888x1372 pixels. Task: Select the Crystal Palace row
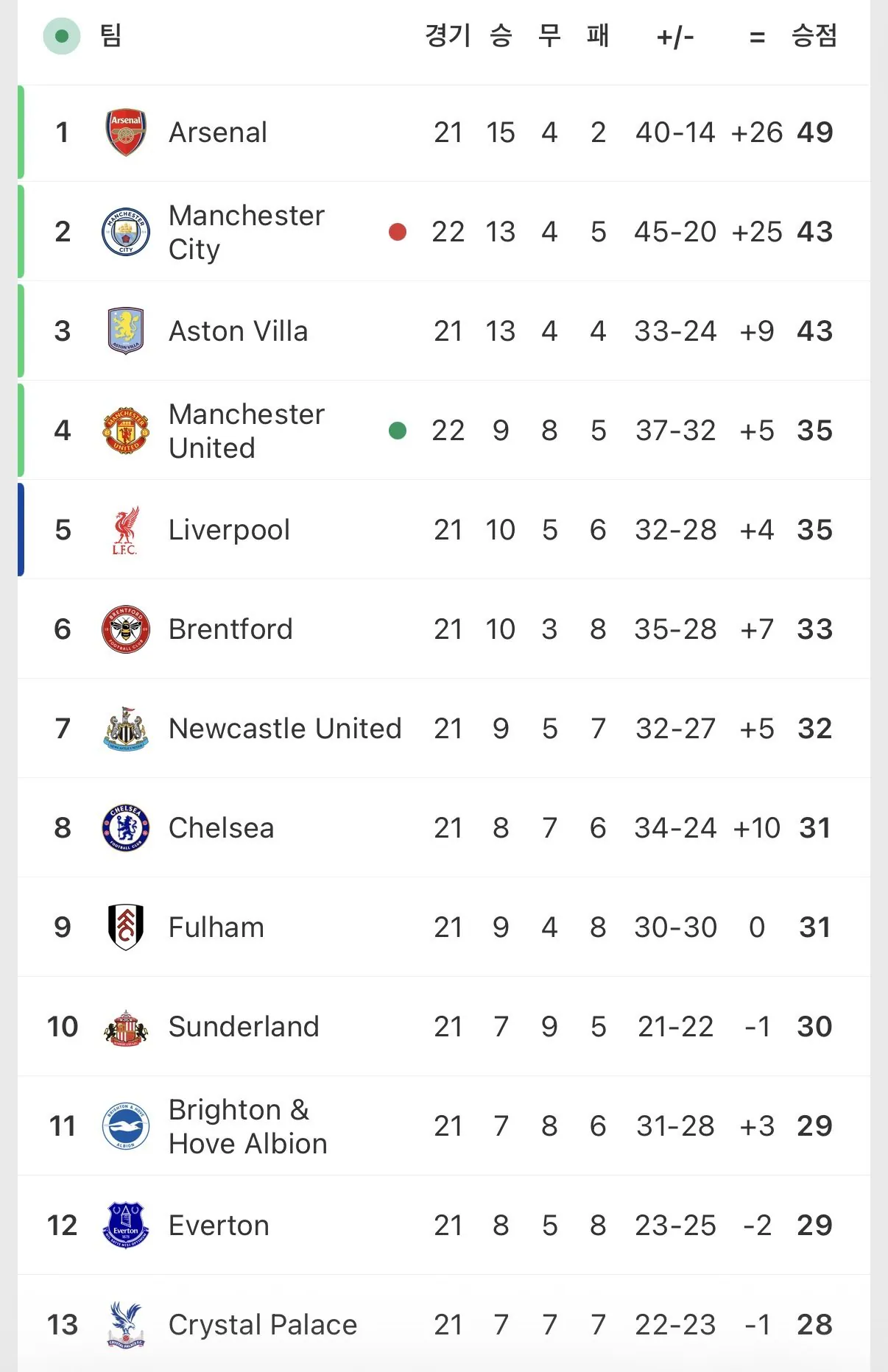point(444,1324)
